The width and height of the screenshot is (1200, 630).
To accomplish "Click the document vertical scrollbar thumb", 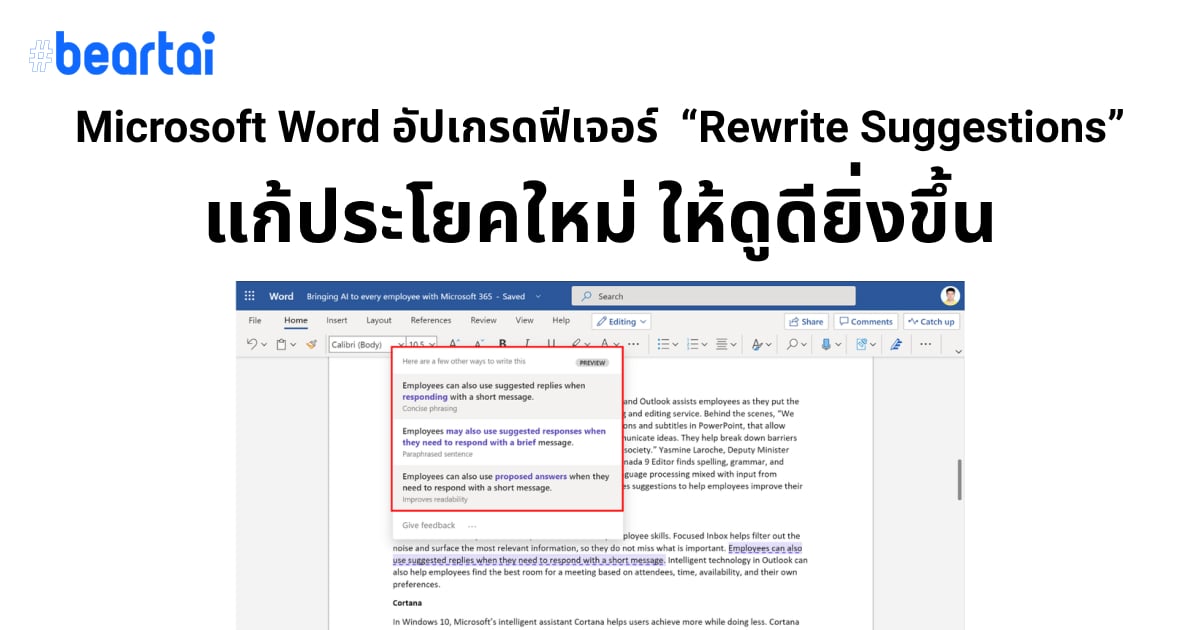I will point(959,480).
